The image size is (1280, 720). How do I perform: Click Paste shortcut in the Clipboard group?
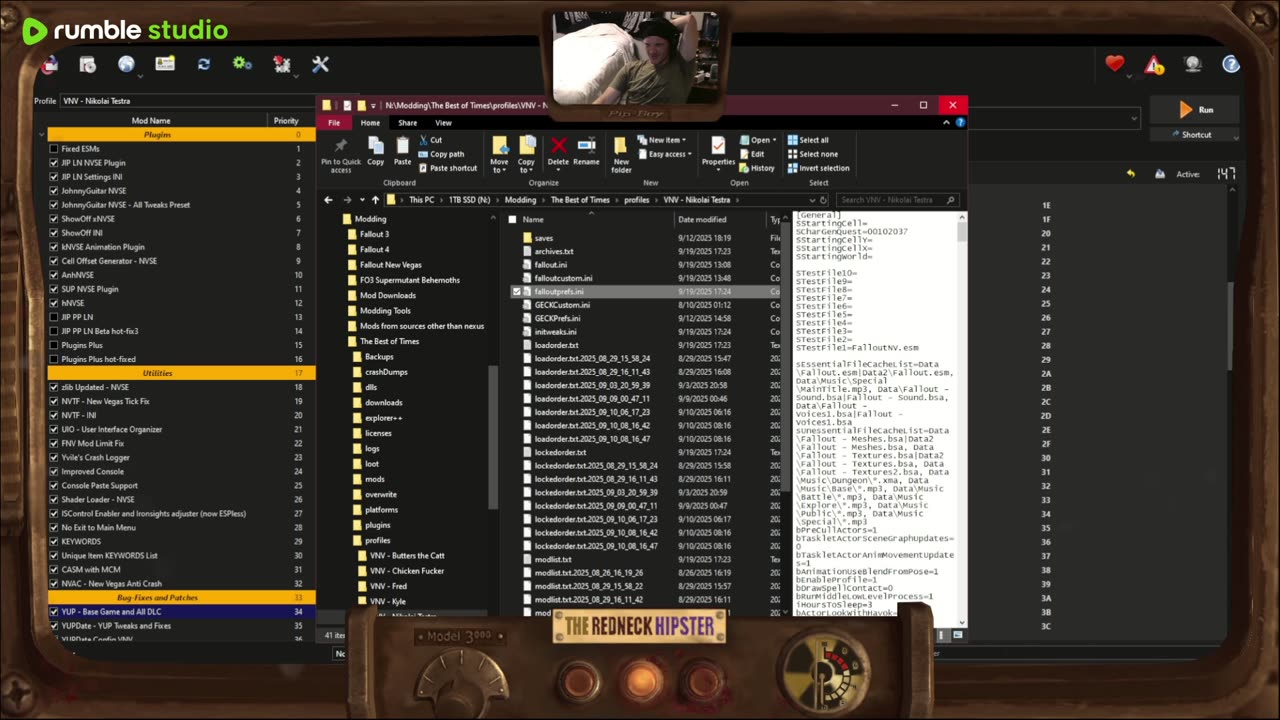447,168
